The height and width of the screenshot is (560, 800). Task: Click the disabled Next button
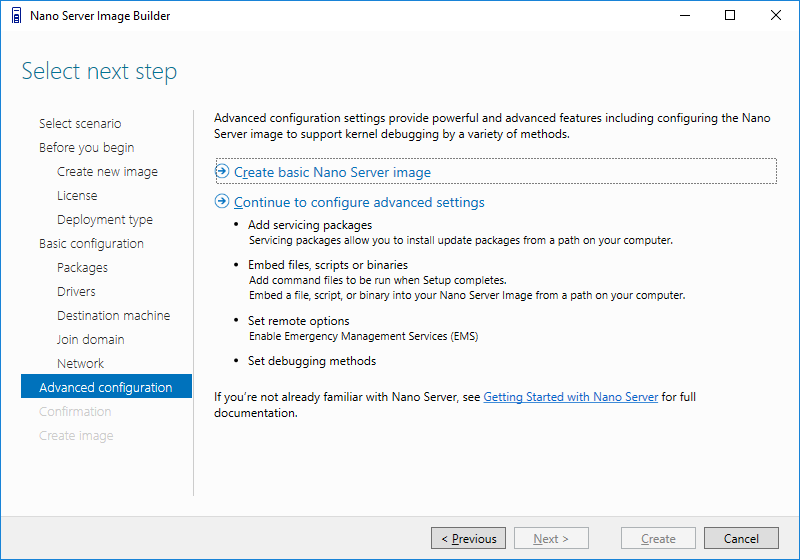coord(552,538)
